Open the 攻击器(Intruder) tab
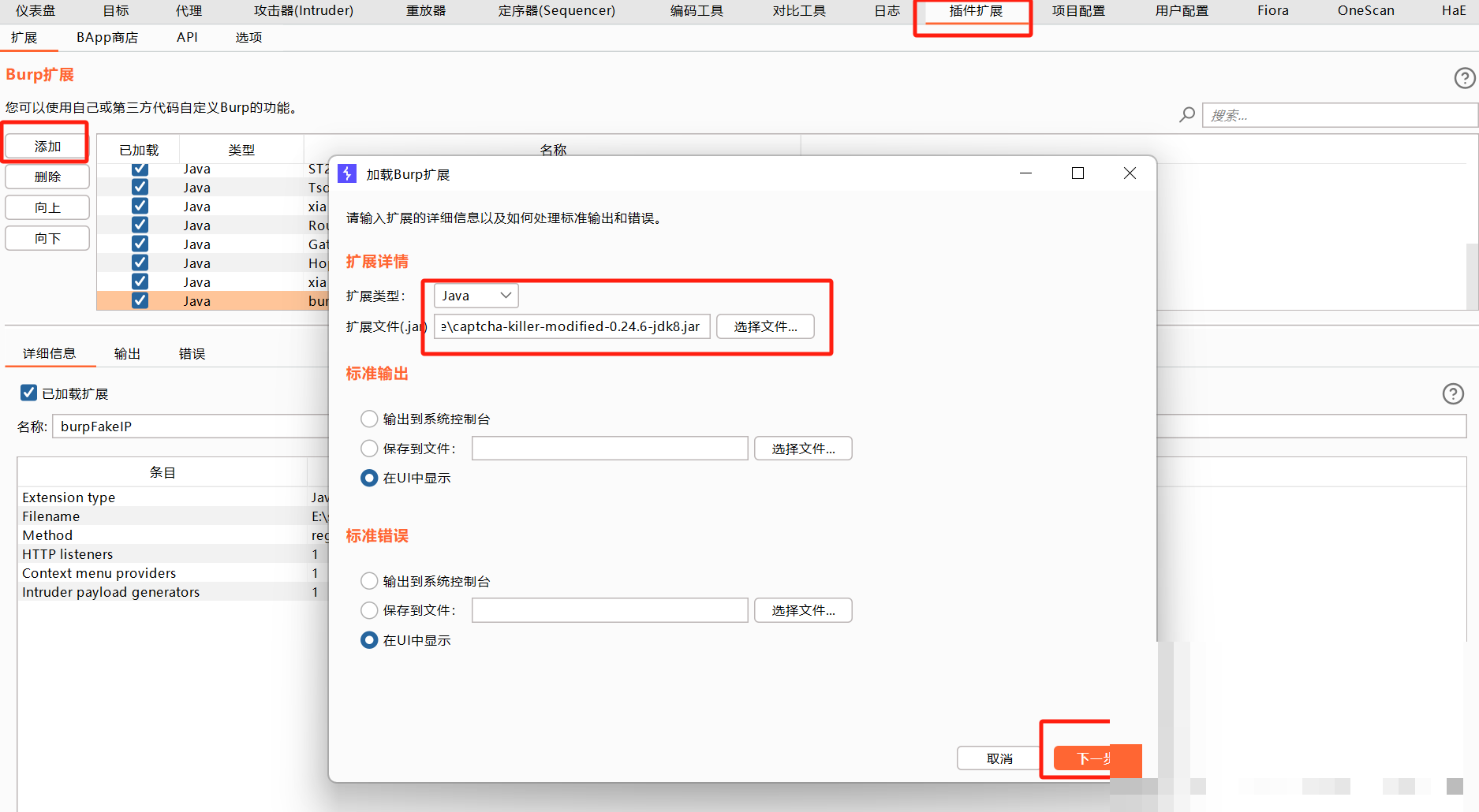 (x=304, y=11)
